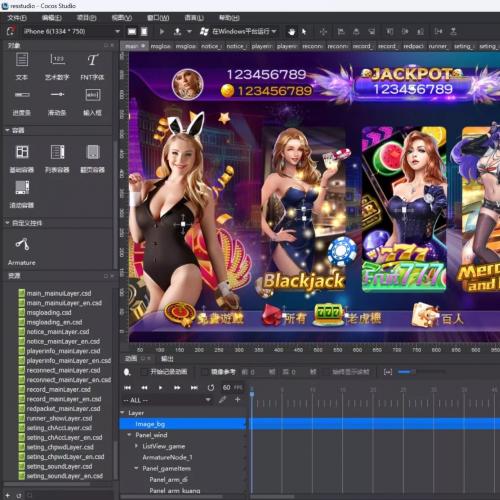Step forward one animation frame
Viewport: 500px width, 500px height.
[177, 388]
